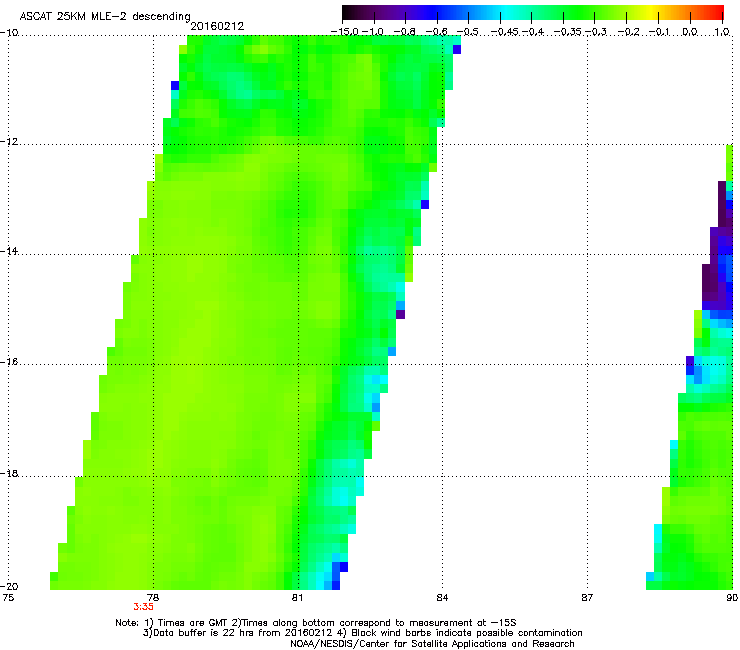Screen dimensions: 740x650
Task: Click the latitude axis label '-16'
Action: [9, 362]
